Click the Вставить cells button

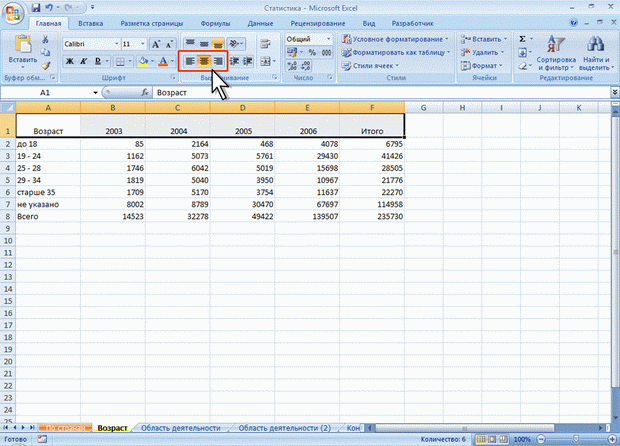point(483,39)
